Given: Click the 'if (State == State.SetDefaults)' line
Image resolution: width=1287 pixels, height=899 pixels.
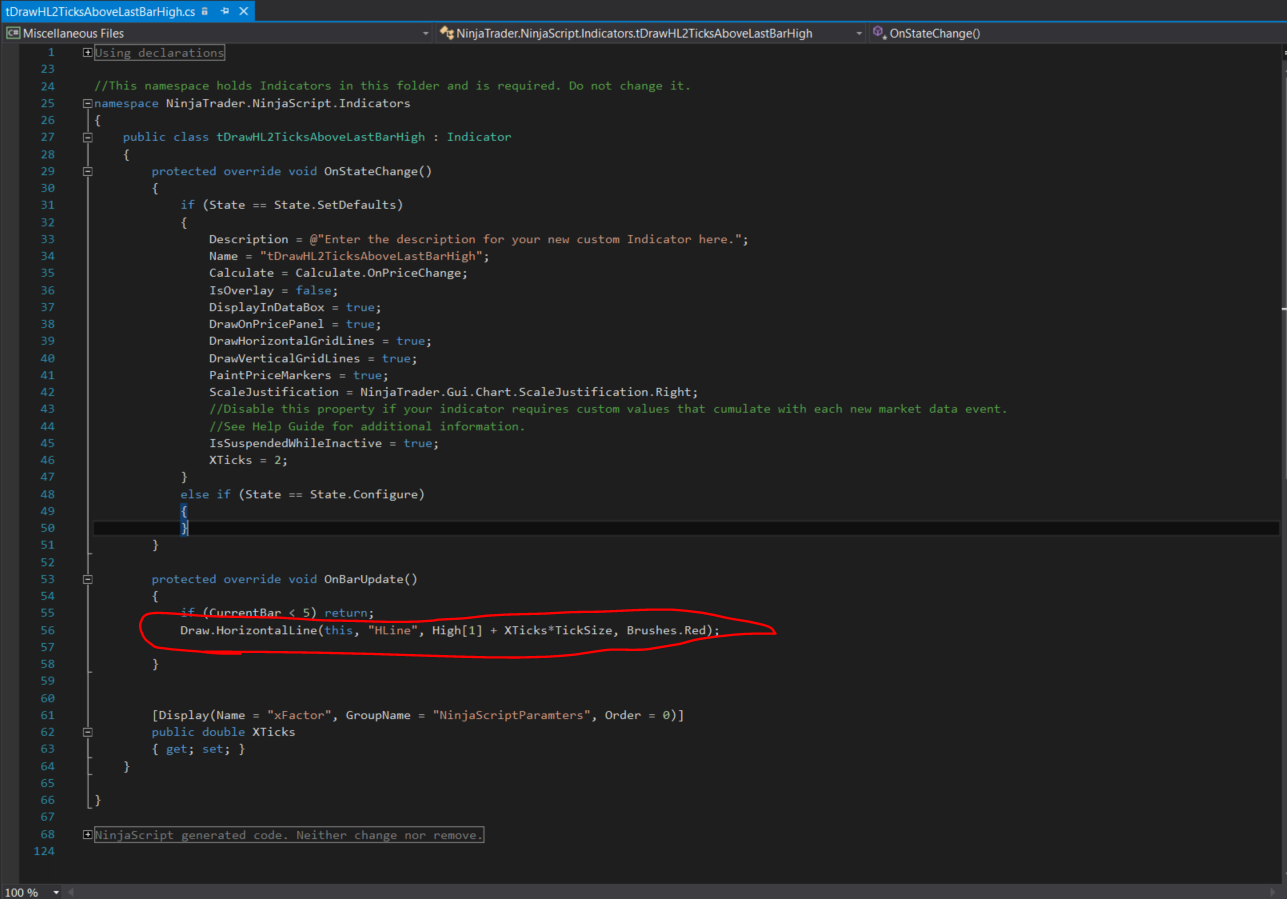Looking at the screenshot, I should 291,205.
